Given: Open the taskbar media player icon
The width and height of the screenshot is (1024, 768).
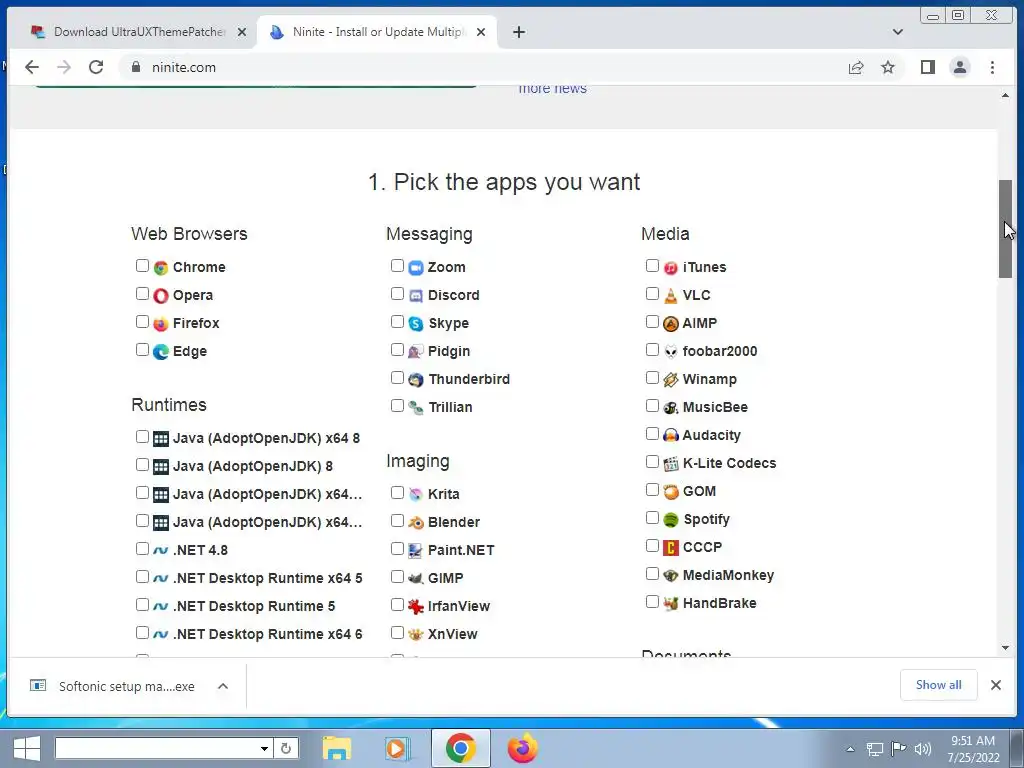Looking at the screenshot, I should point(396,748).
